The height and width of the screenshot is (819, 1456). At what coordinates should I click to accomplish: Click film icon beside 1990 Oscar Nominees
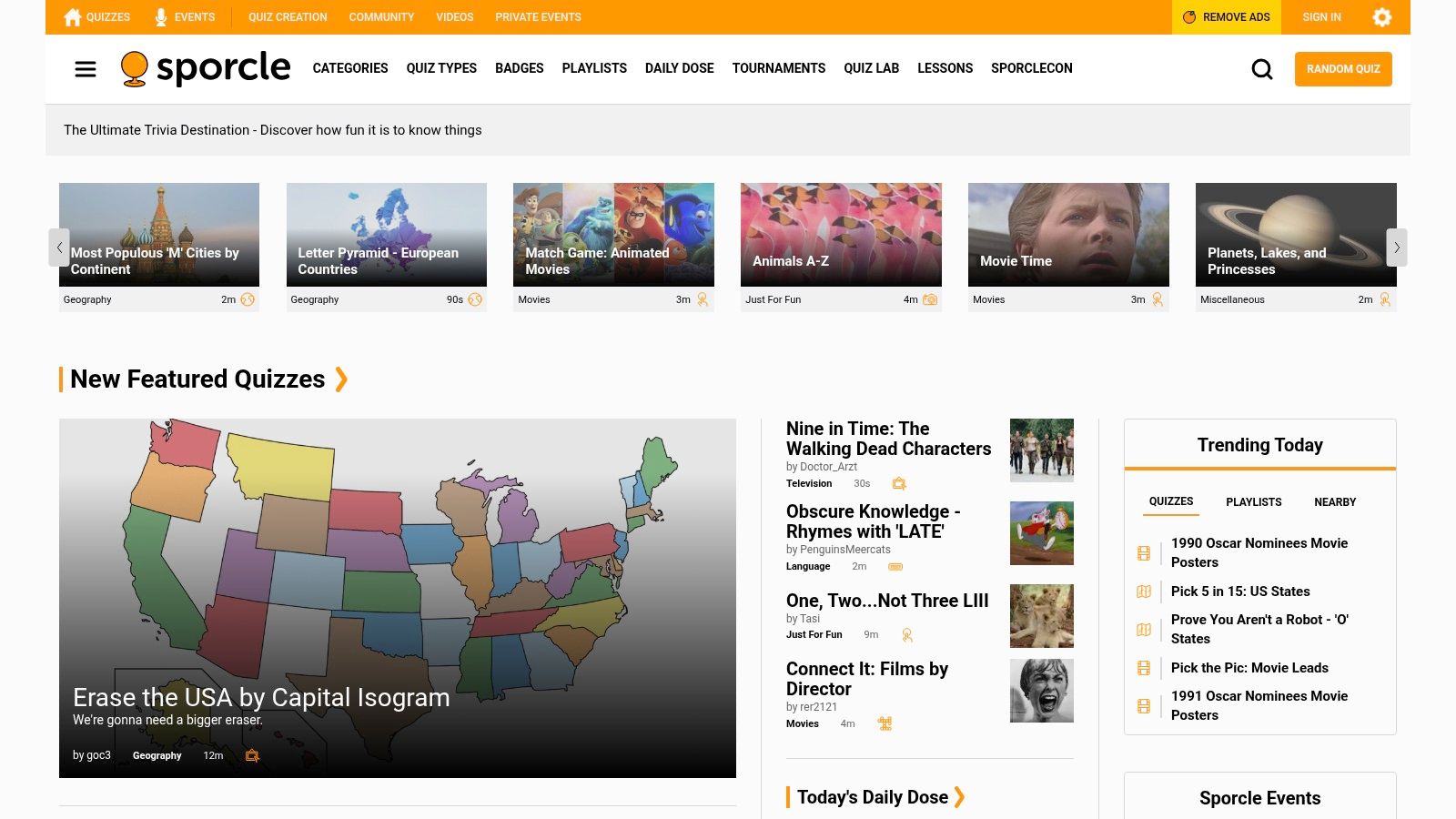1144,553
